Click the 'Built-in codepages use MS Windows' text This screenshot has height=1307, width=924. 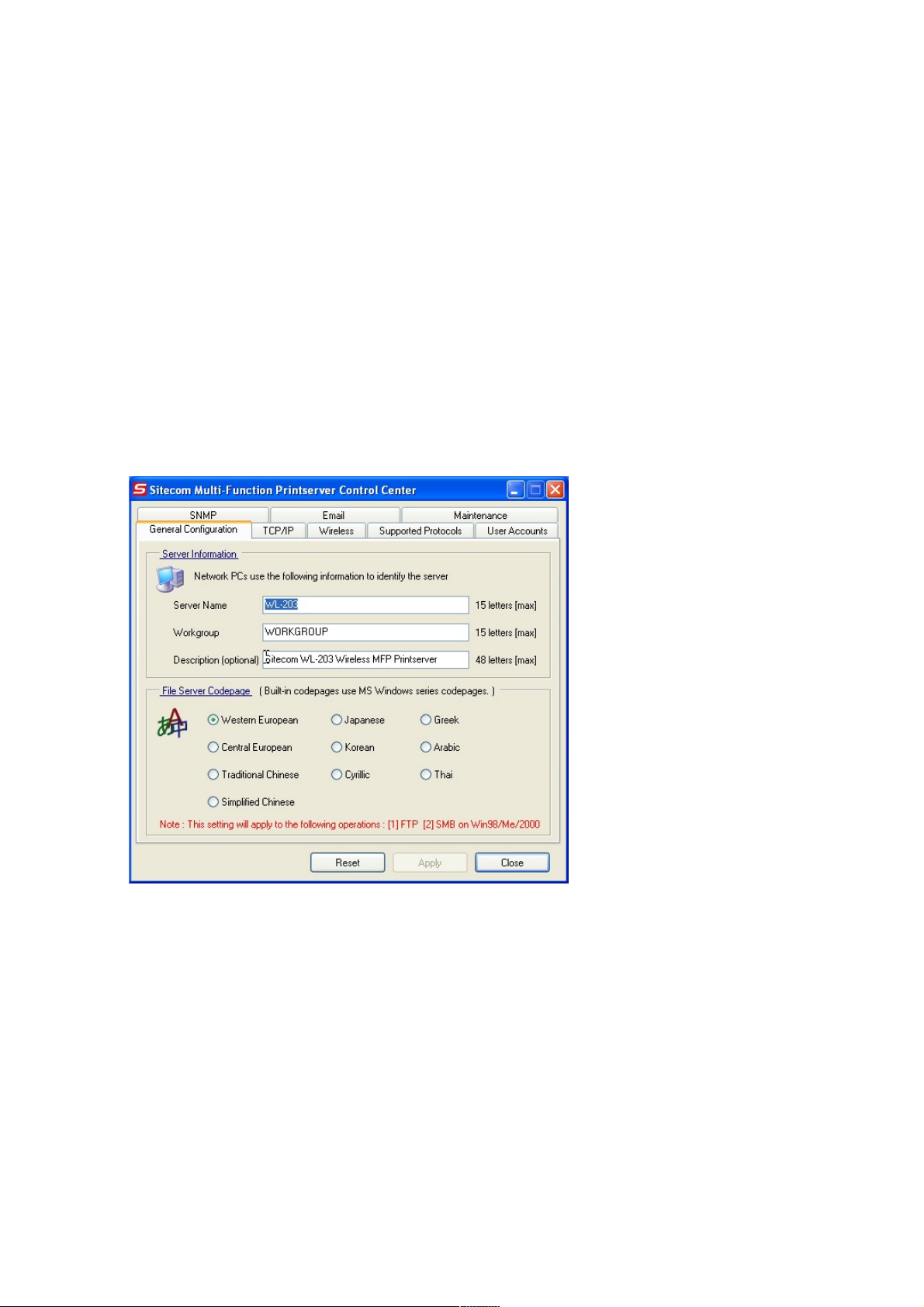click(377, 690)
